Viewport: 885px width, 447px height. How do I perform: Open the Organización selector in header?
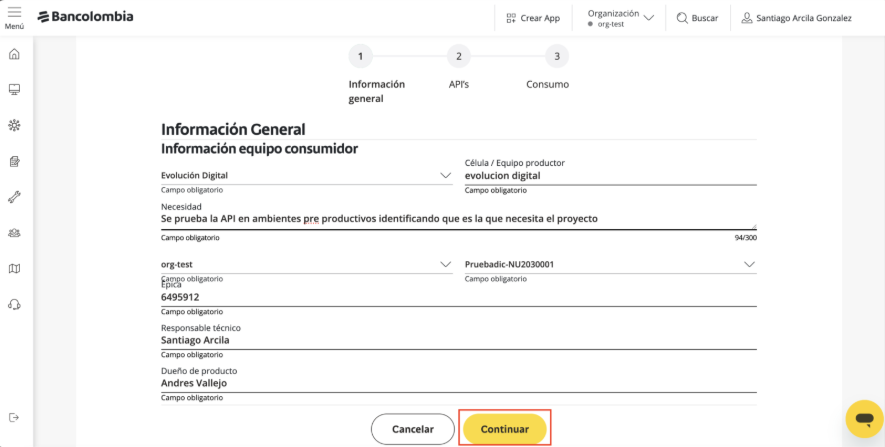(x=622, y=18)
